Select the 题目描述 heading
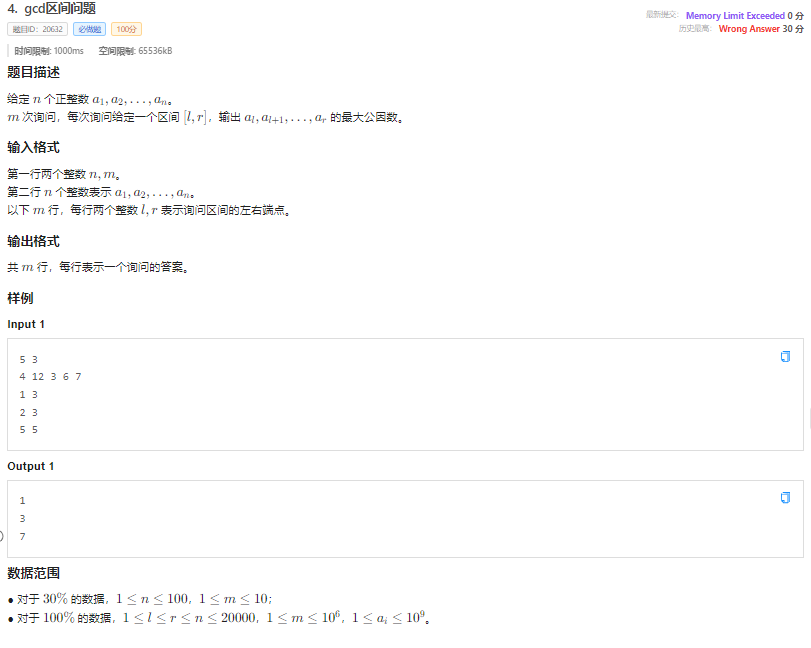The image size is (811, 648). point(34,72)
